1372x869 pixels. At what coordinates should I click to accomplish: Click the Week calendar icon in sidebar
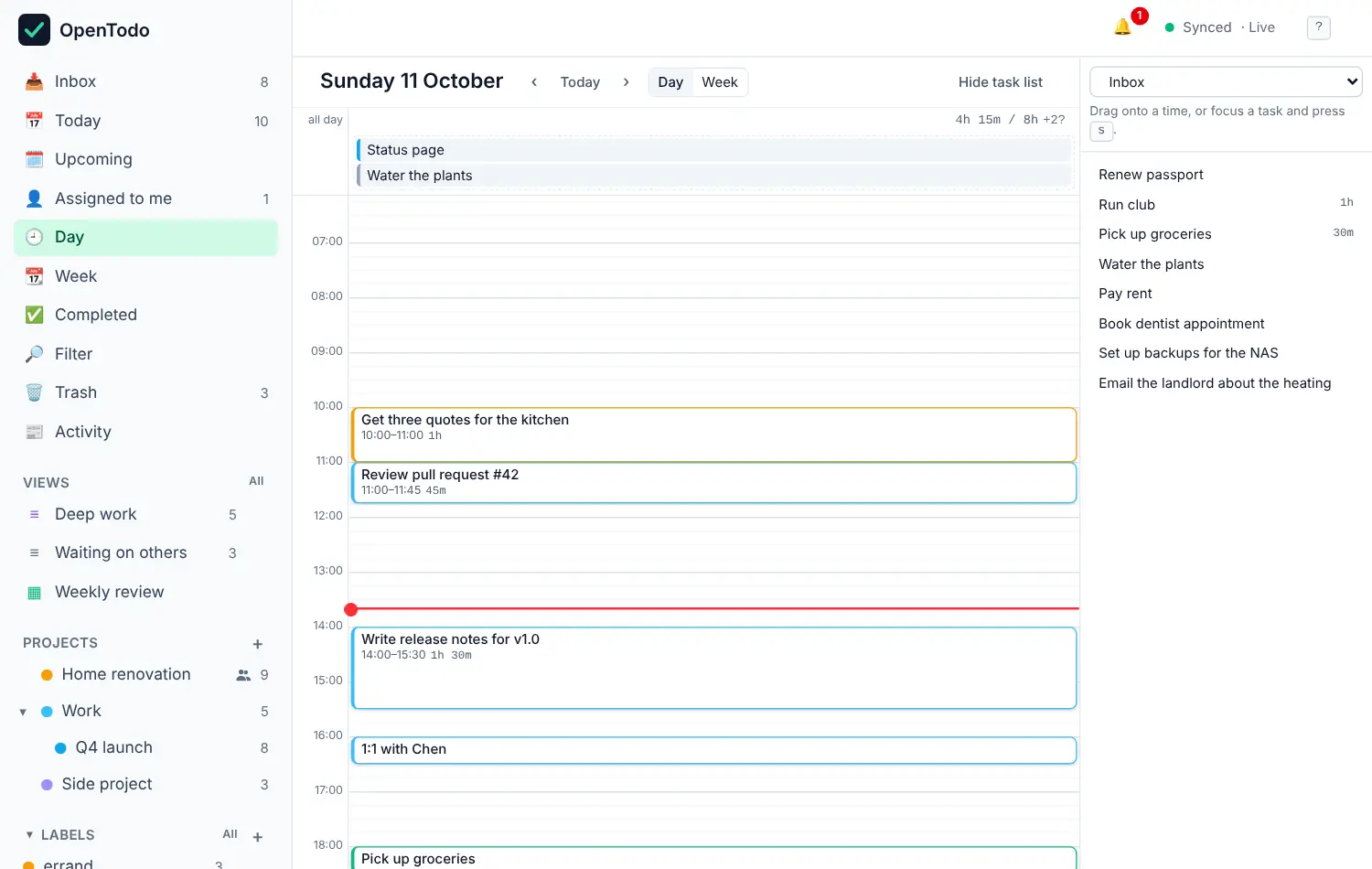[x=34, y=276]
